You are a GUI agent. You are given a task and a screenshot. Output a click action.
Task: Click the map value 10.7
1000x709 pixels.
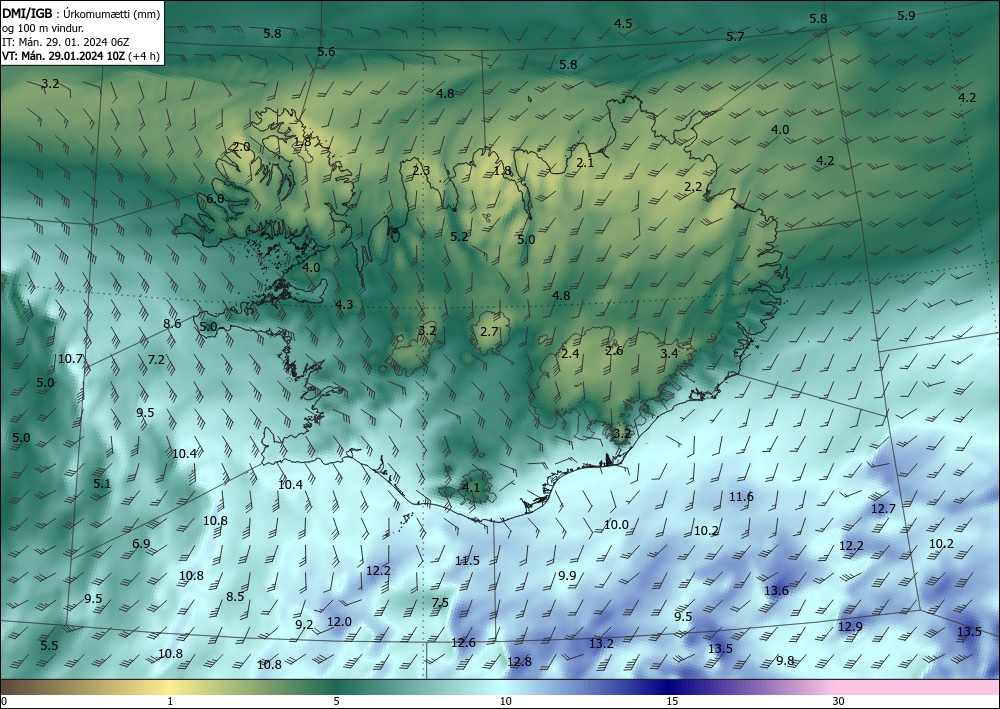[70, 358]
